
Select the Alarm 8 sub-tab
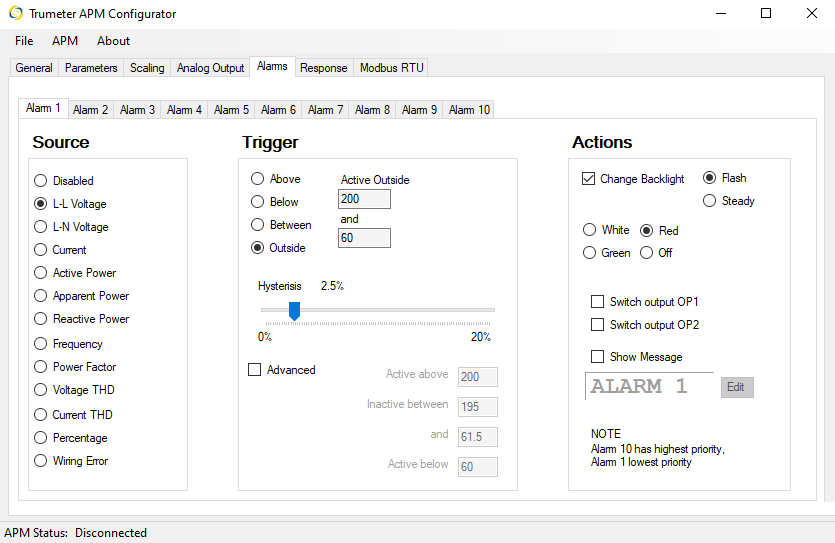click(372, 110)
